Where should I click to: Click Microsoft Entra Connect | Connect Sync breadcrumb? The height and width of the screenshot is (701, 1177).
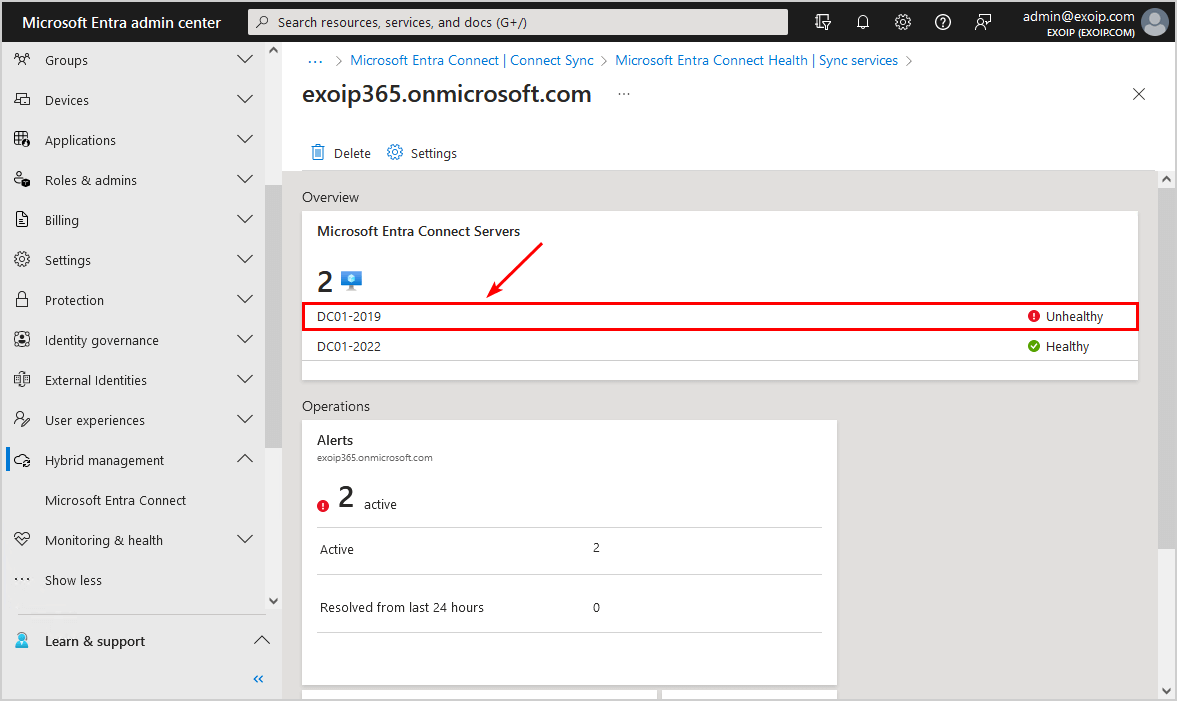tap(471, 60)
